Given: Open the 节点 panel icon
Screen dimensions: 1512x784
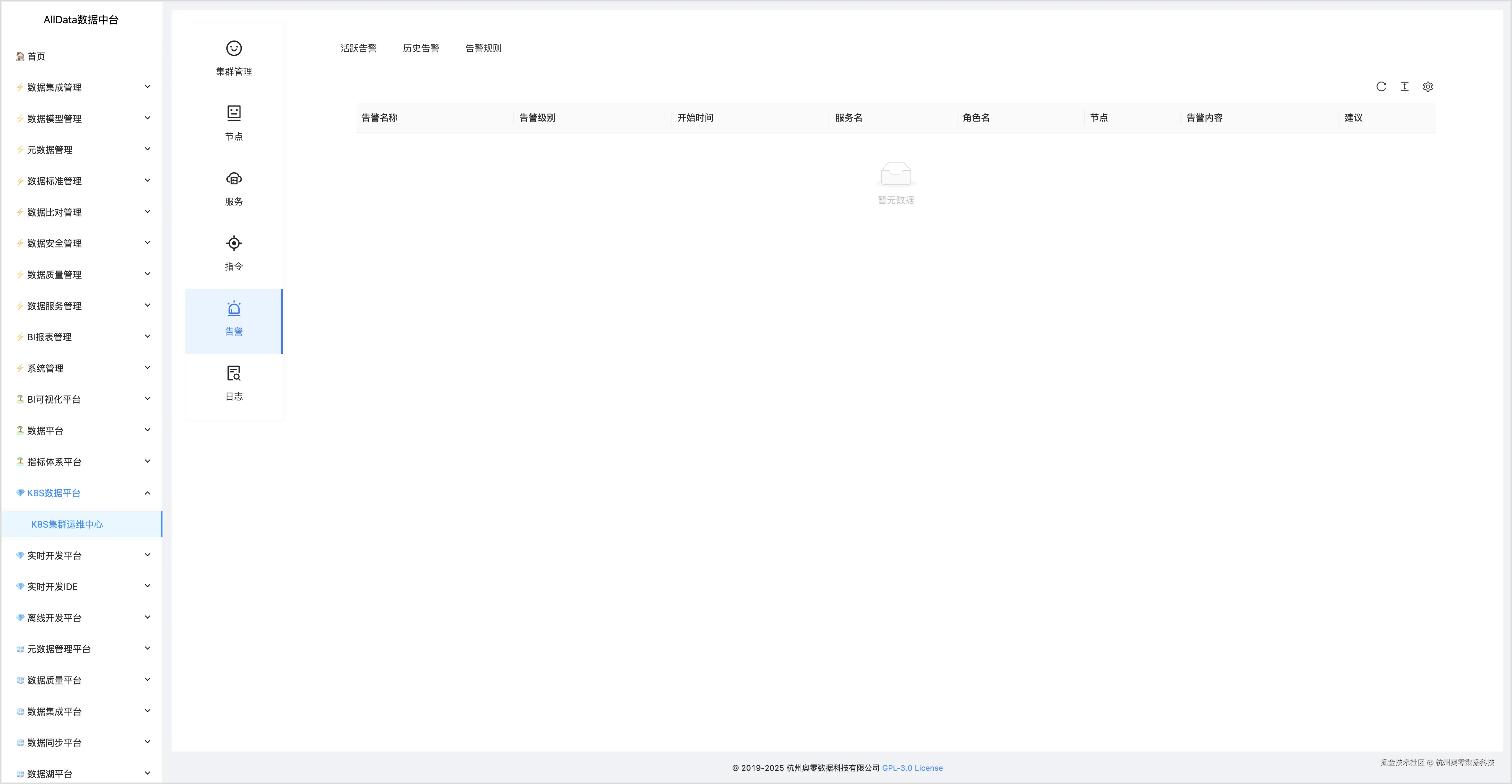Looking at the screenshot, I should pyautogui.click(x=234, y=113).
